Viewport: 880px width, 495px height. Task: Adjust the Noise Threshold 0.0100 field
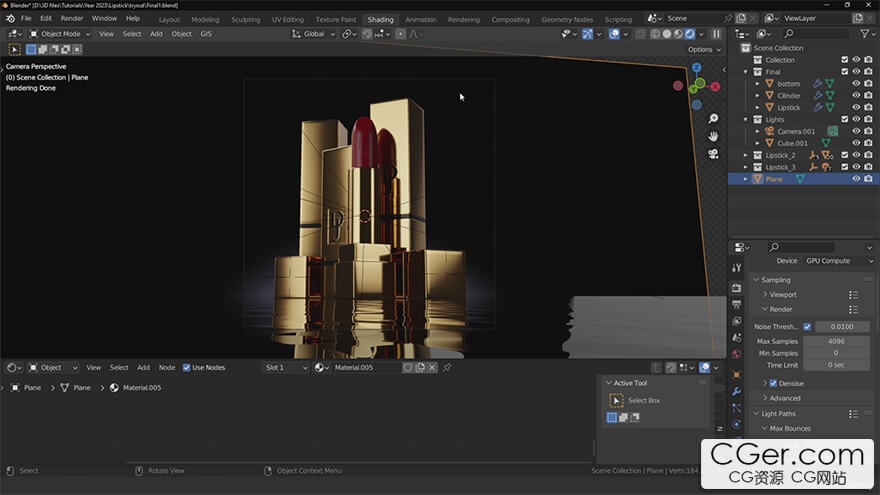(x=842, y=327)
